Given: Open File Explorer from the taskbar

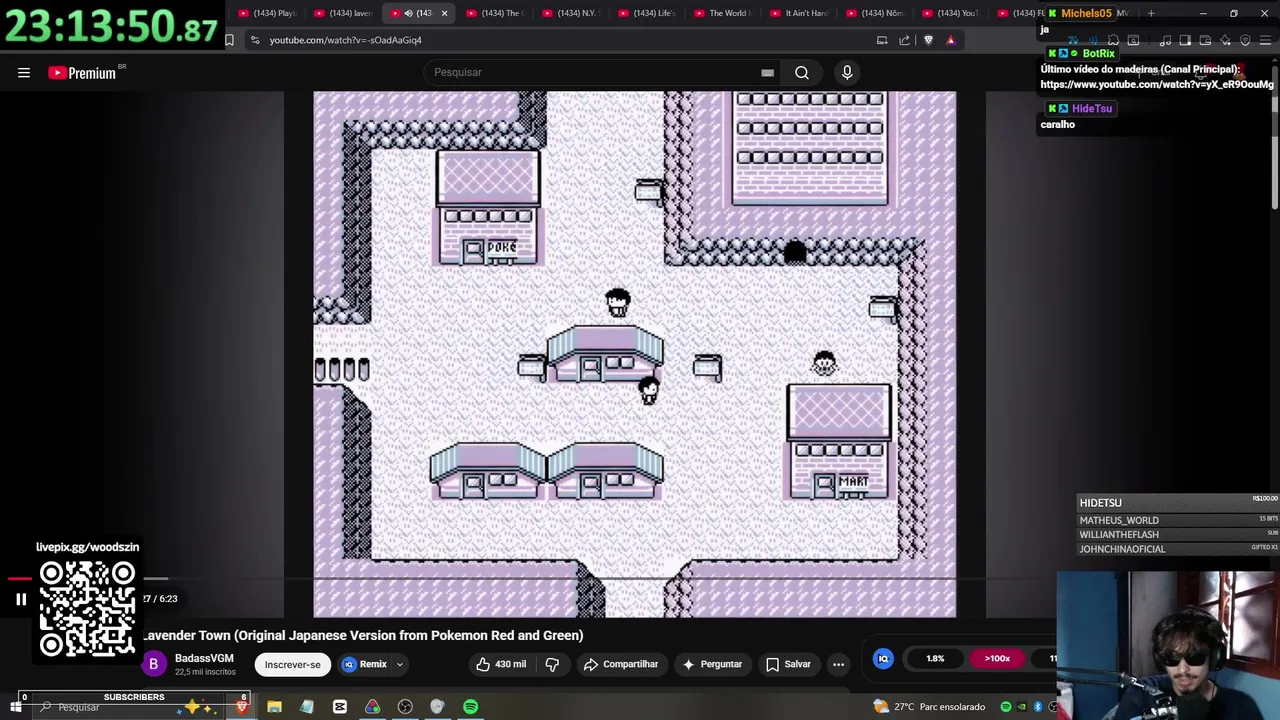Looking at the screenshot, I should pyautogui.click(x=274, y=707).
